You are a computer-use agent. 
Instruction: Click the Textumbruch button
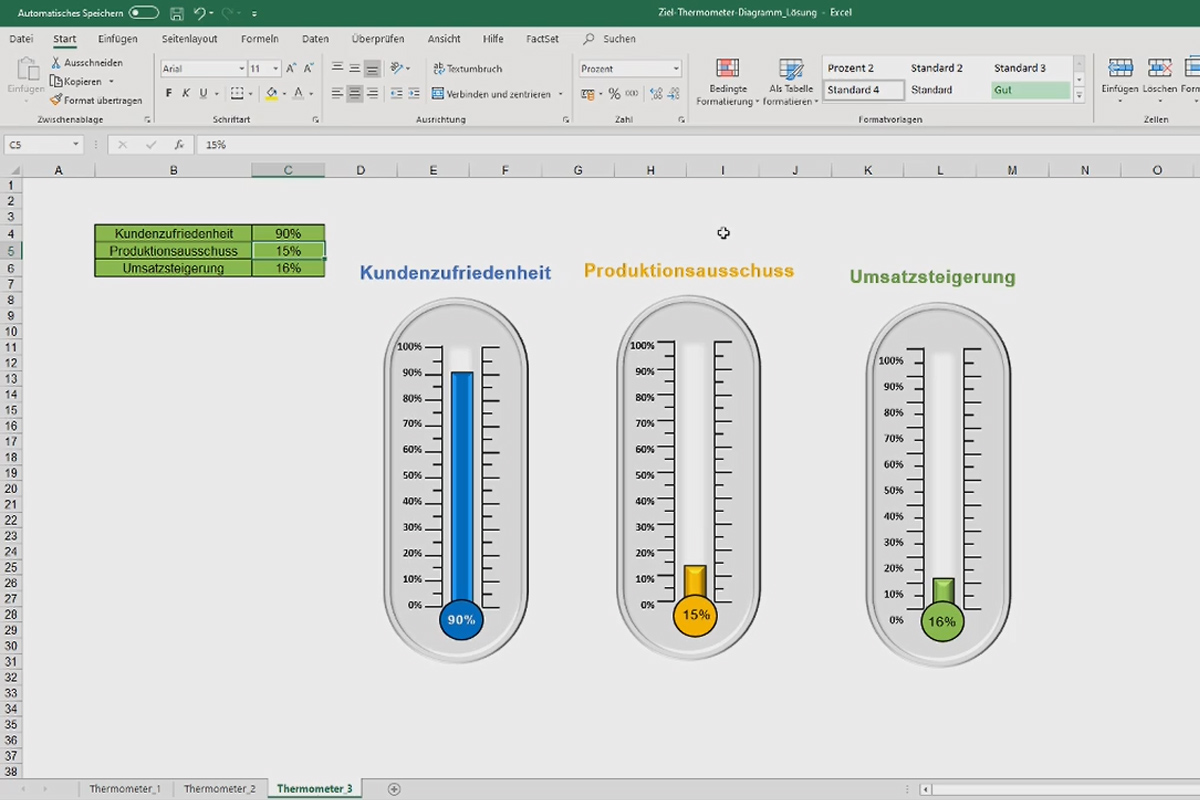pyautogui.click(x=467, y=69)
